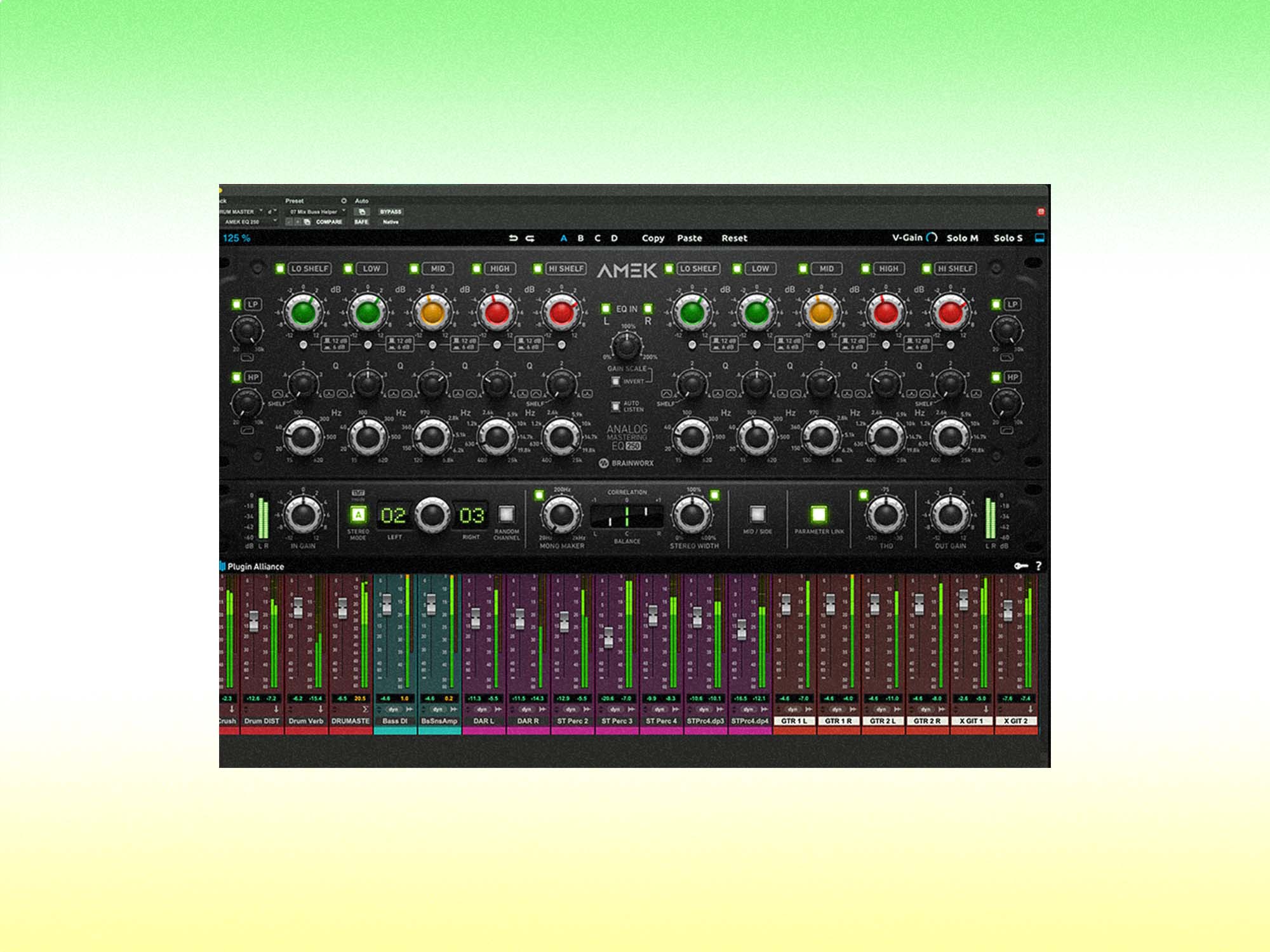Select settings slot B
The image size is (1270, 952).
coord(580,239)
